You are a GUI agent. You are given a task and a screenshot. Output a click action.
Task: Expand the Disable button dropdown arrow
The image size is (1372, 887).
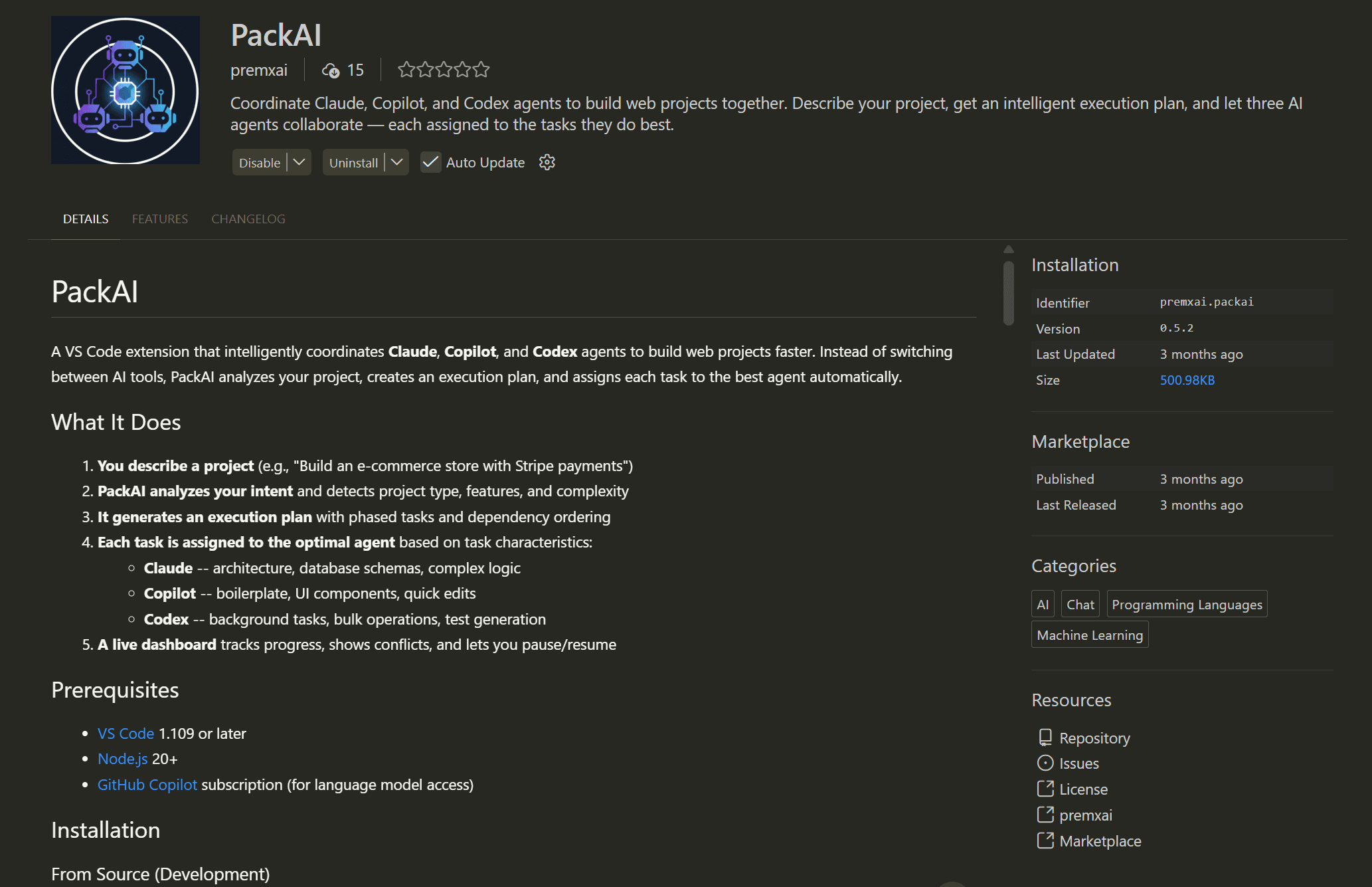(300, 162)
